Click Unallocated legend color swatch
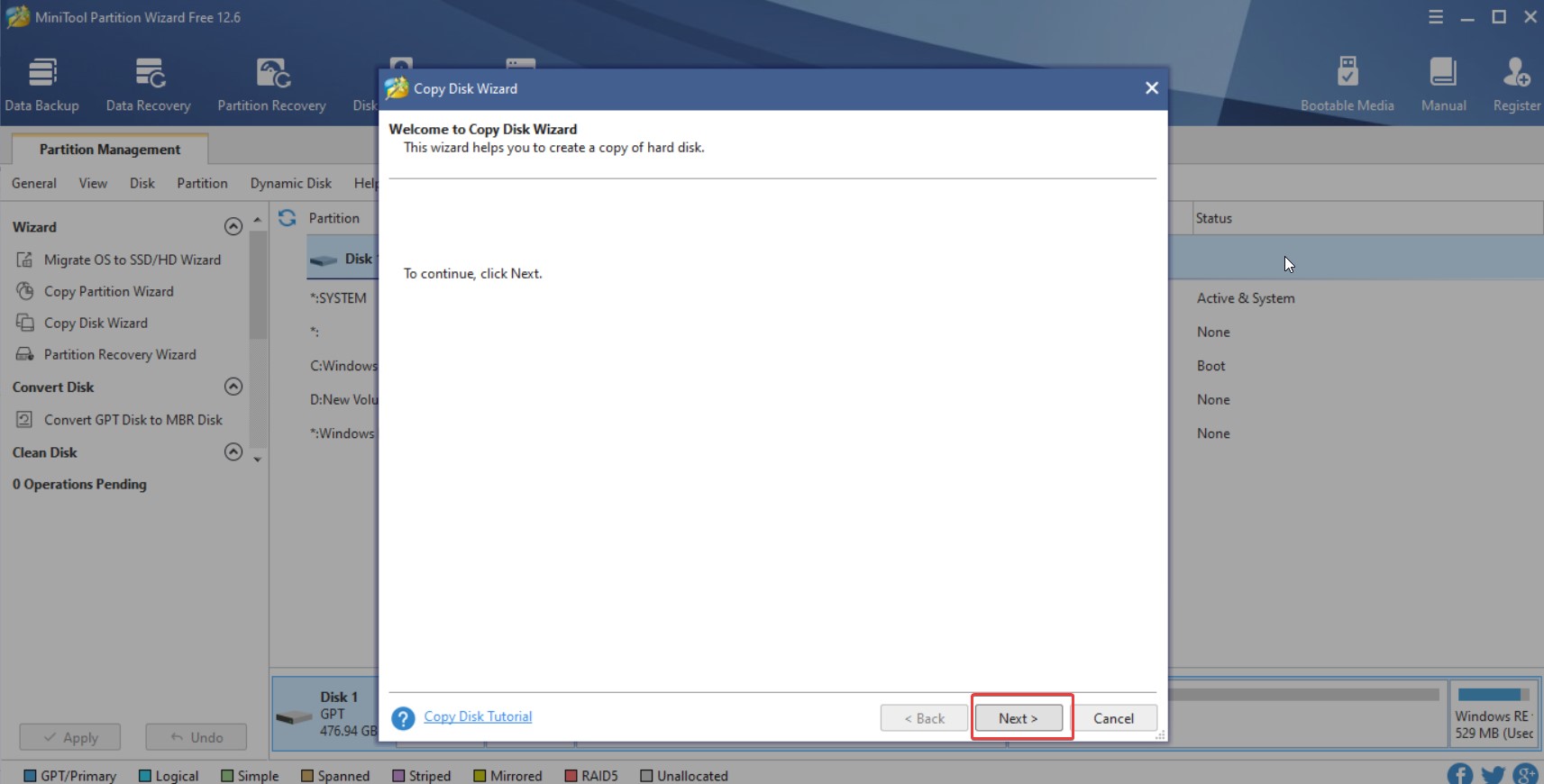Screen dimensions: 1544x784 point(646,776)
